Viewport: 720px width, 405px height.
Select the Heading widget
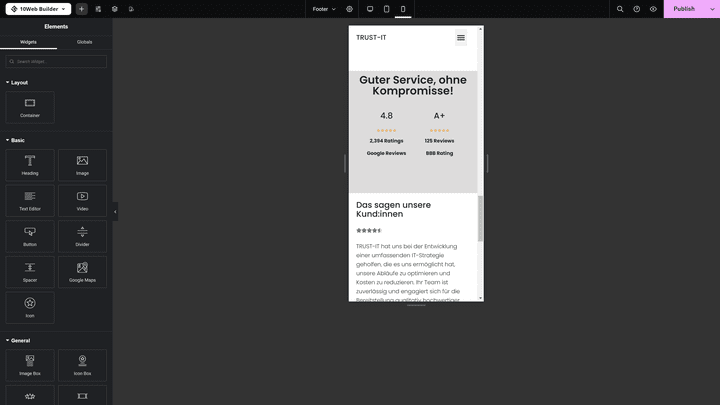point(30,165)
